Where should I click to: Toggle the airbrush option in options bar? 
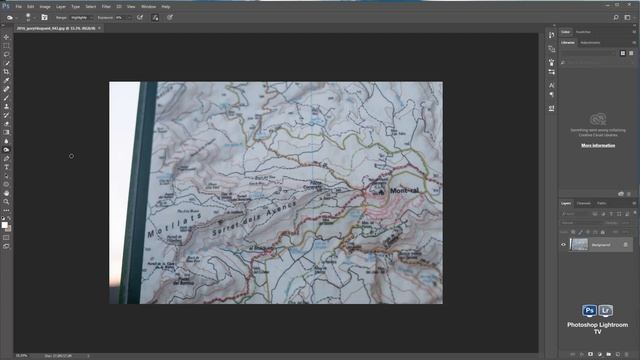pos(140,18)
